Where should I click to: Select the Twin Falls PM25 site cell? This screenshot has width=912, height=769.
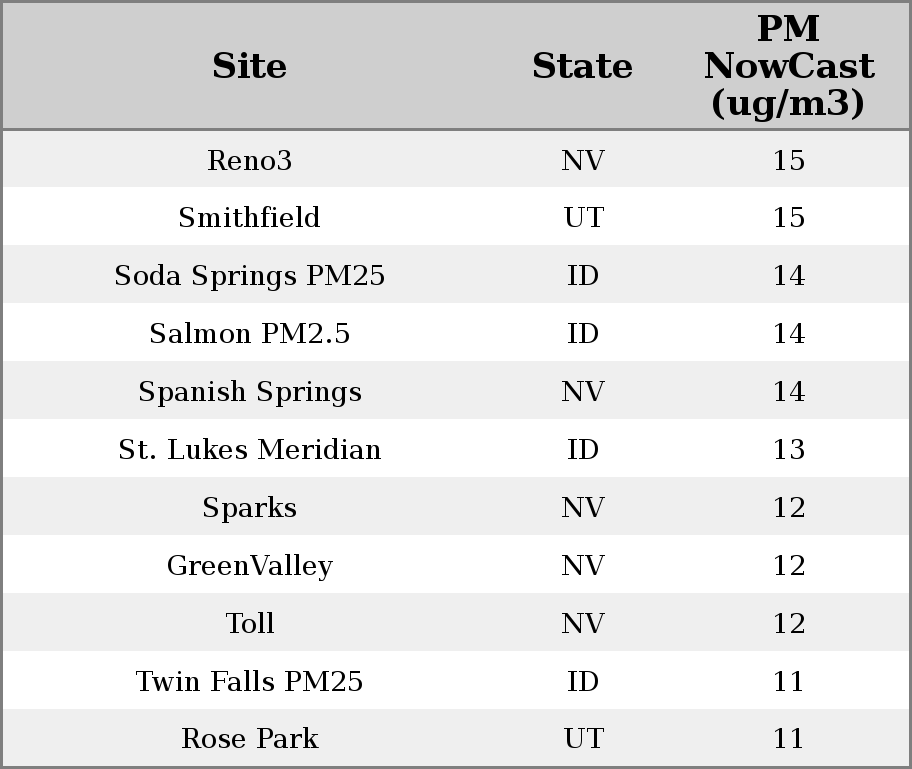pos(249,682)
